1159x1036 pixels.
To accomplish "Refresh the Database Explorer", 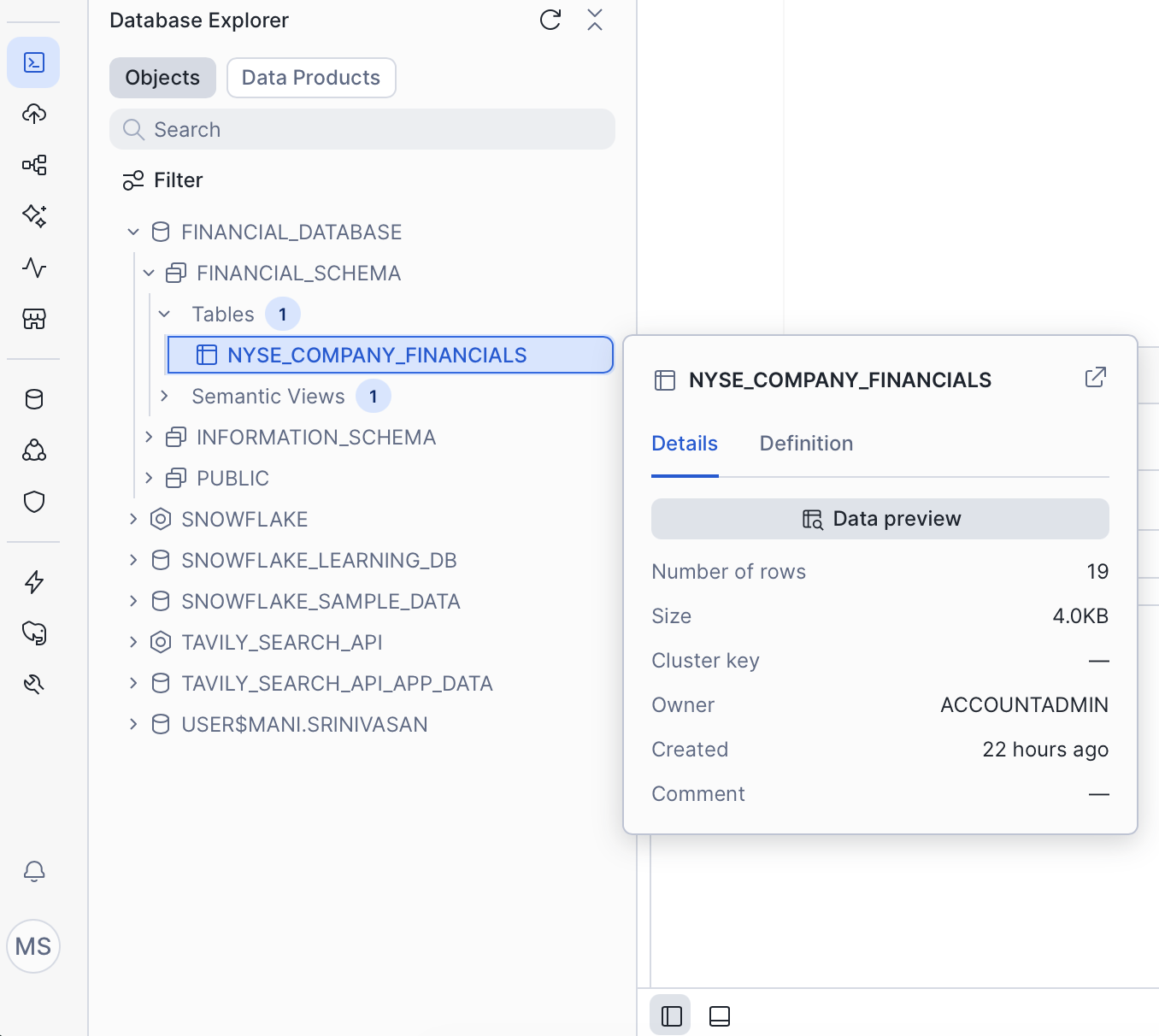I will click(x=550, y=20).
